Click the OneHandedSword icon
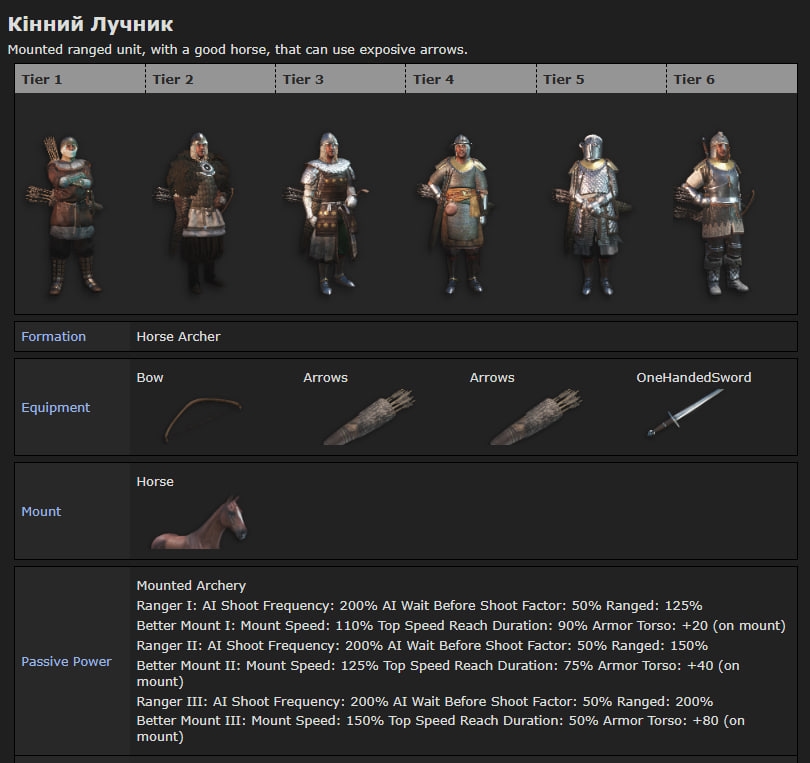The height and width of the screenshot is (763, 810). coord(685,412)
